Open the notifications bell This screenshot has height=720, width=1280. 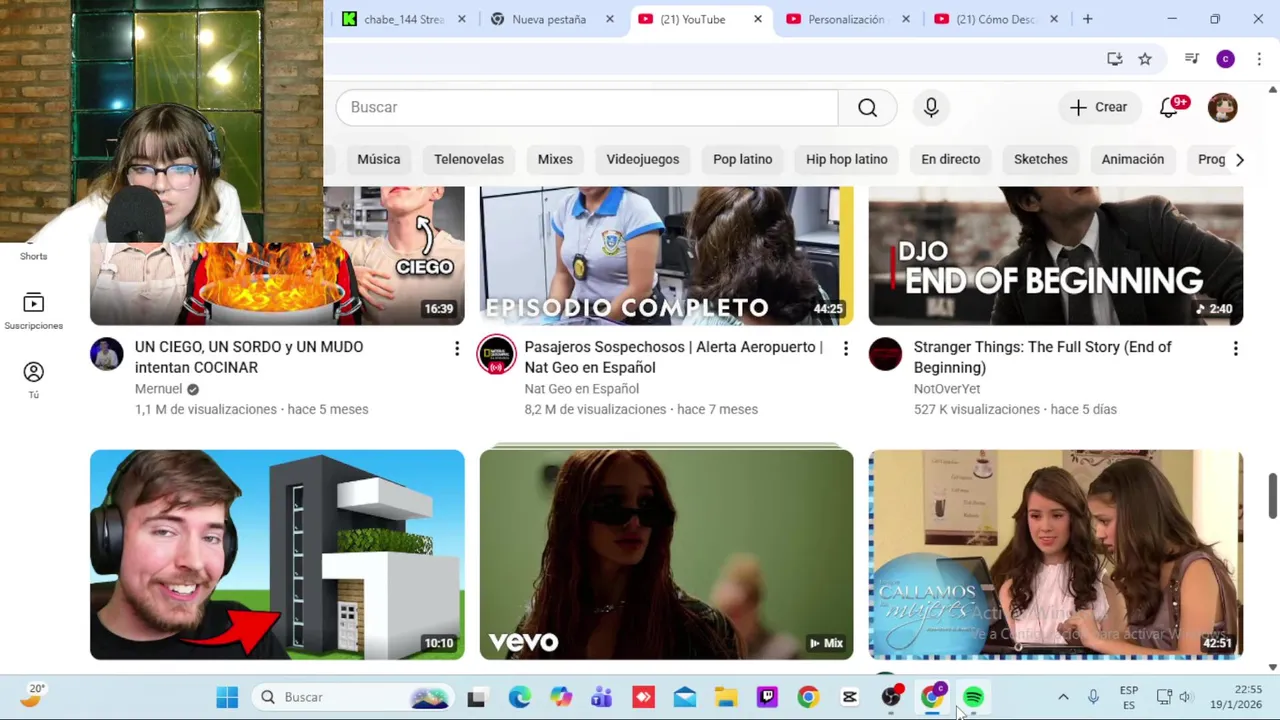(x=1169, y=107)
